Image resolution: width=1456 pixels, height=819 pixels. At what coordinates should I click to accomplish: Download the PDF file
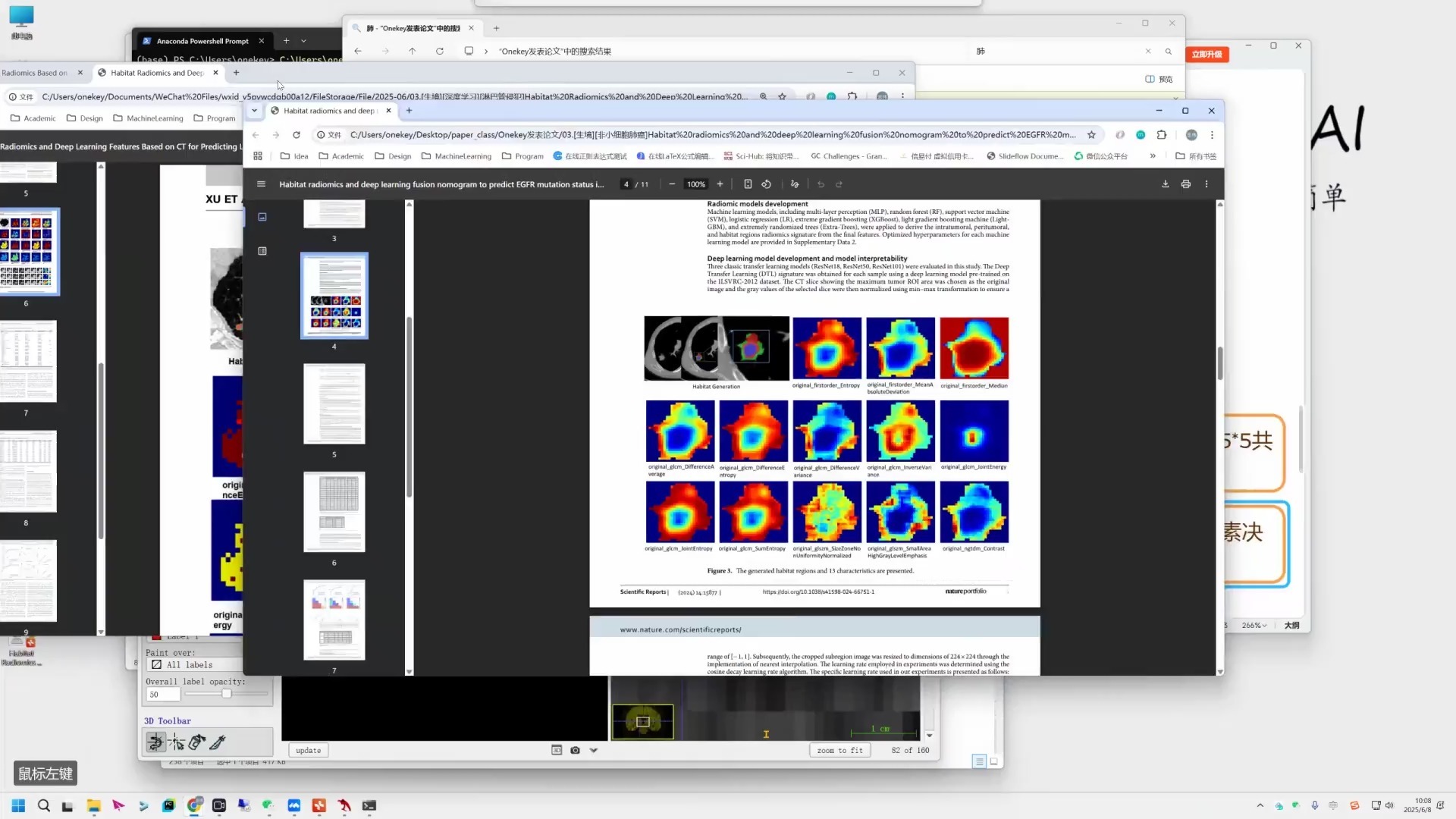click(x=1166, y=184)
